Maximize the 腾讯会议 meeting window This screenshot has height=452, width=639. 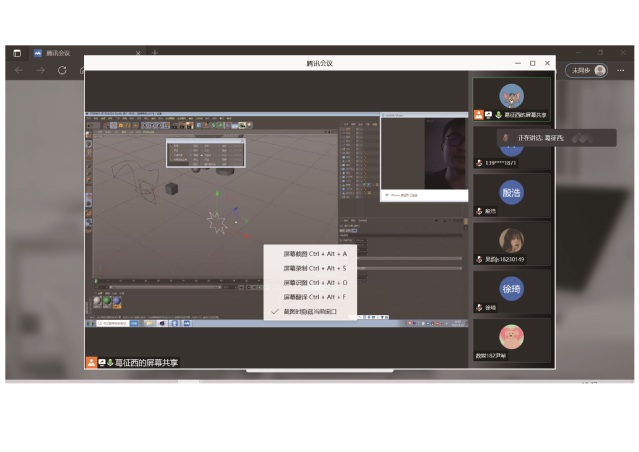532,63
